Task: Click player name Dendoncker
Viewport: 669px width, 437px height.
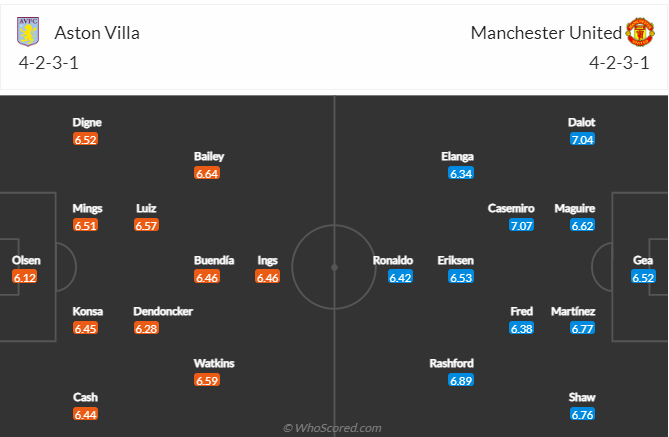Action: [x=163, y=311]
